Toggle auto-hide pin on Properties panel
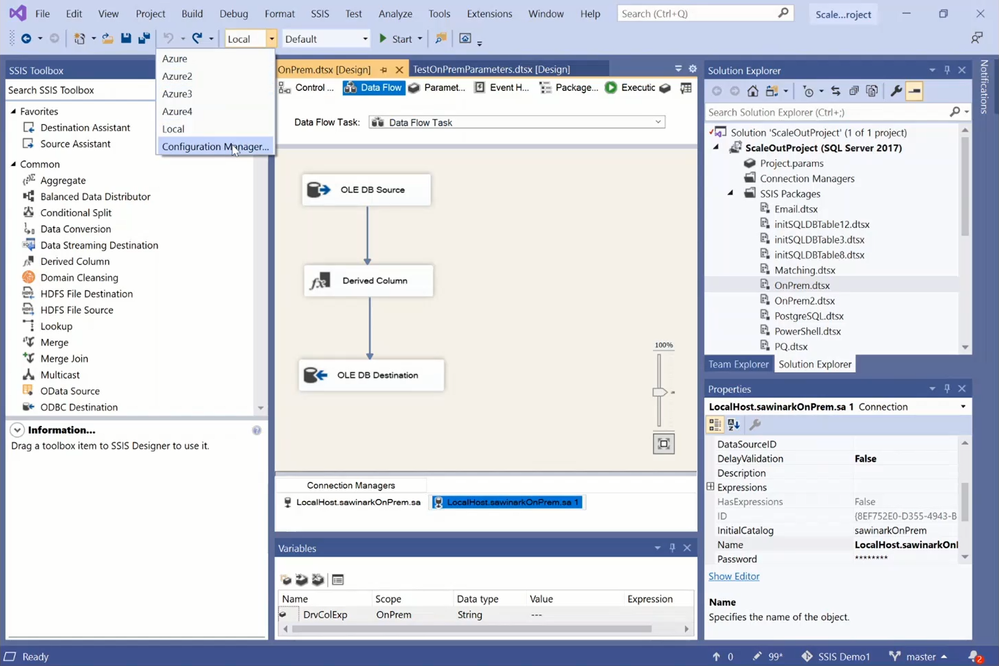Screen dimensions: 999x666 coord(947,389)
